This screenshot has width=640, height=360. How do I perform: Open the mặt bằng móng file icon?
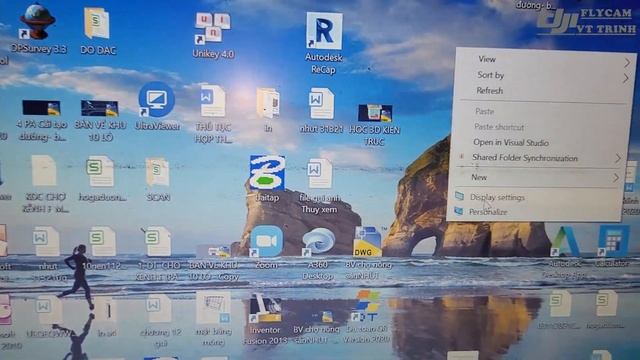coord(213,308)
